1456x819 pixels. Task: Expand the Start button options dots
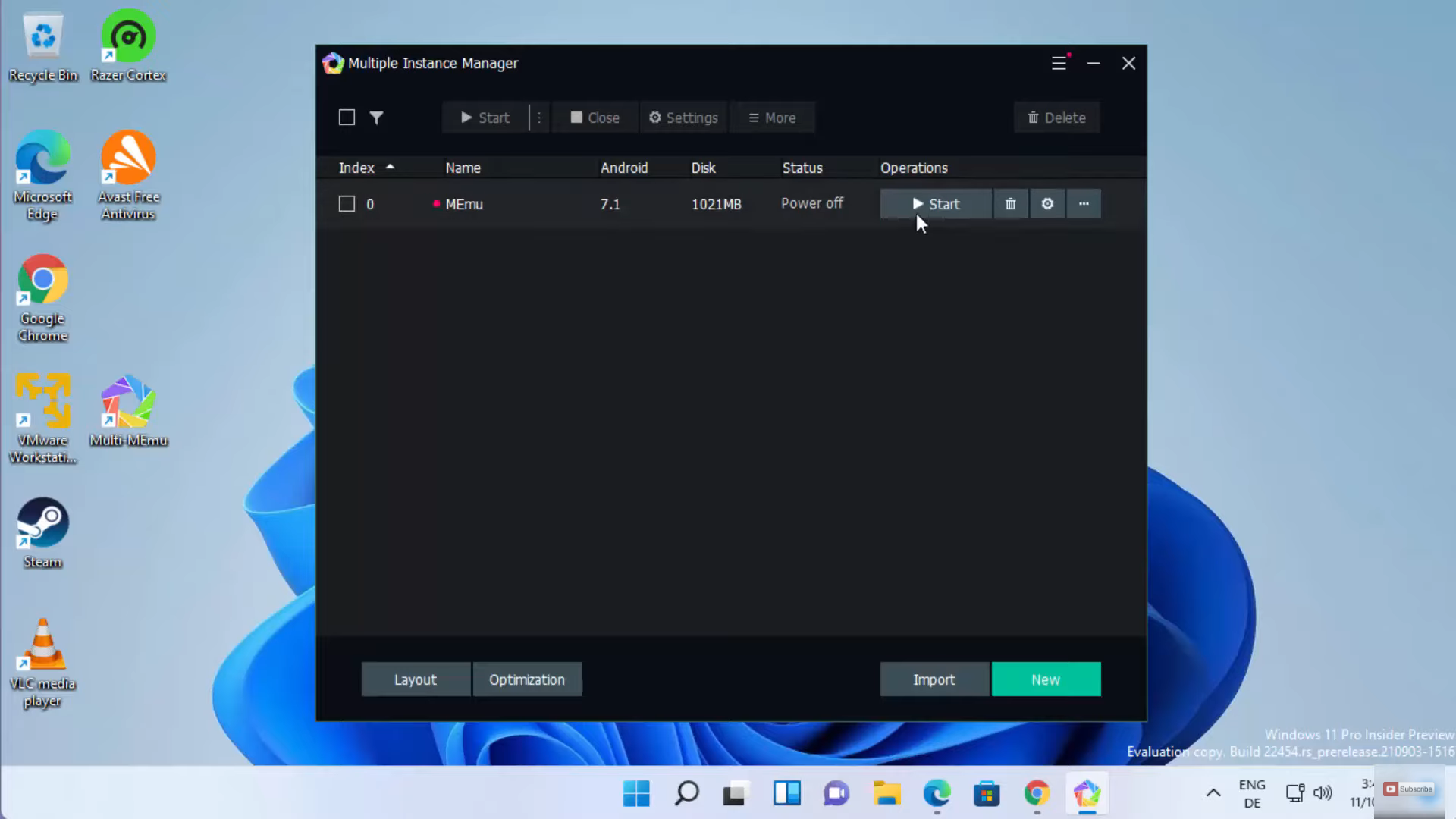pyautogui.click(x=539, y=118)
